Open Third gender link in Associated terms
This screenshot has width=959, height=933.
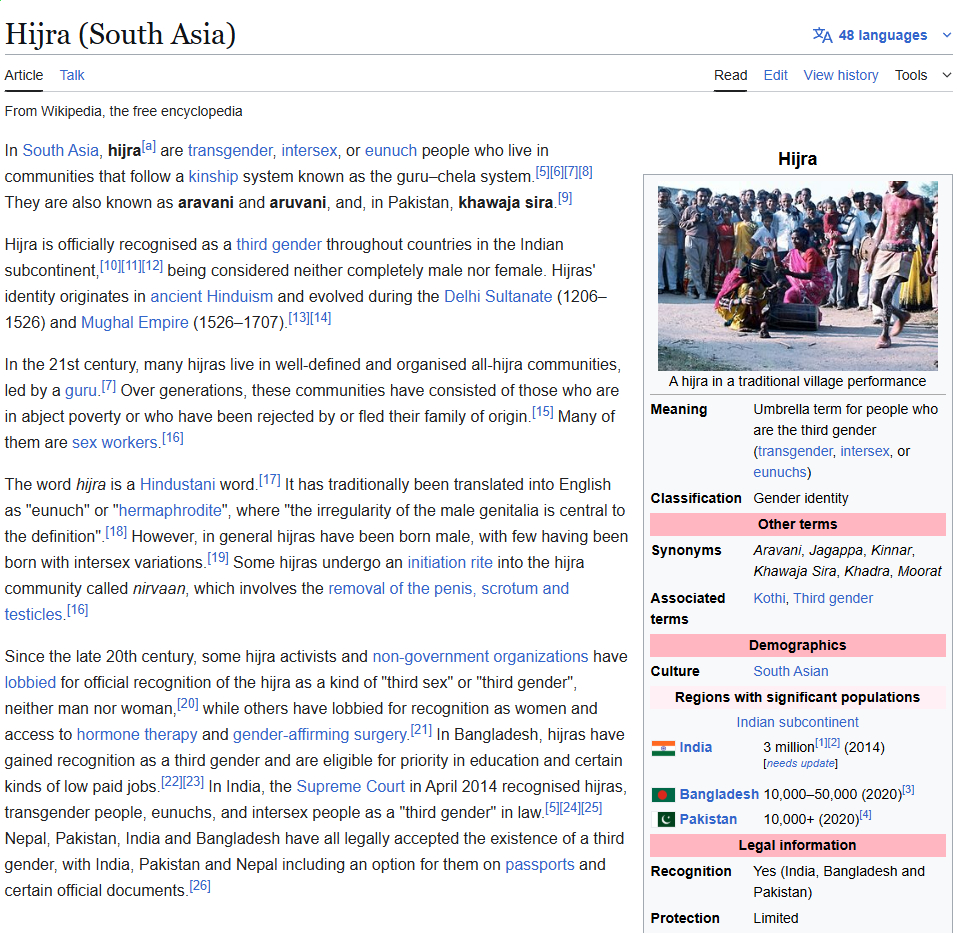(x=832, y=598)
